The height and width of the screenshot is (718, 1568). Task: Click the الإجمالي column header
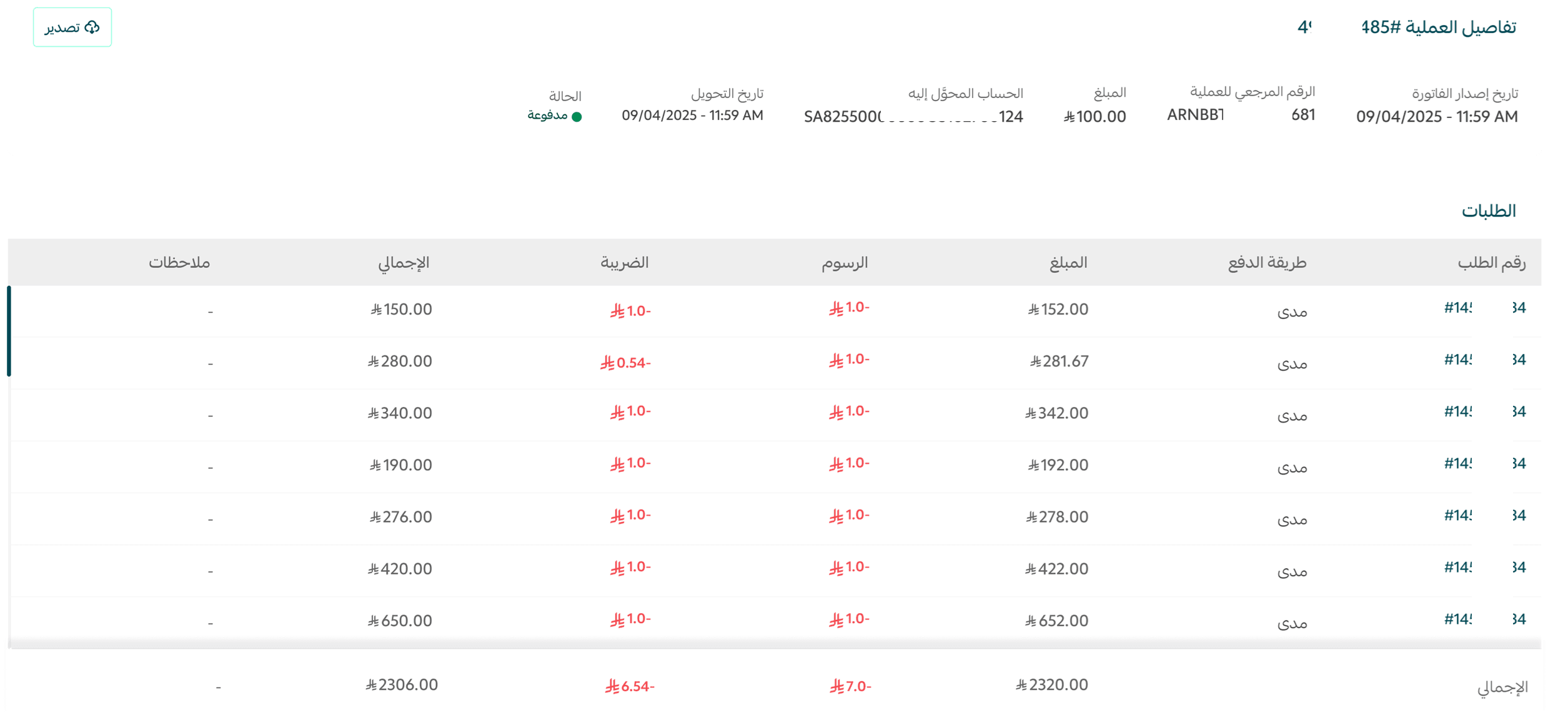coord(404,263)
